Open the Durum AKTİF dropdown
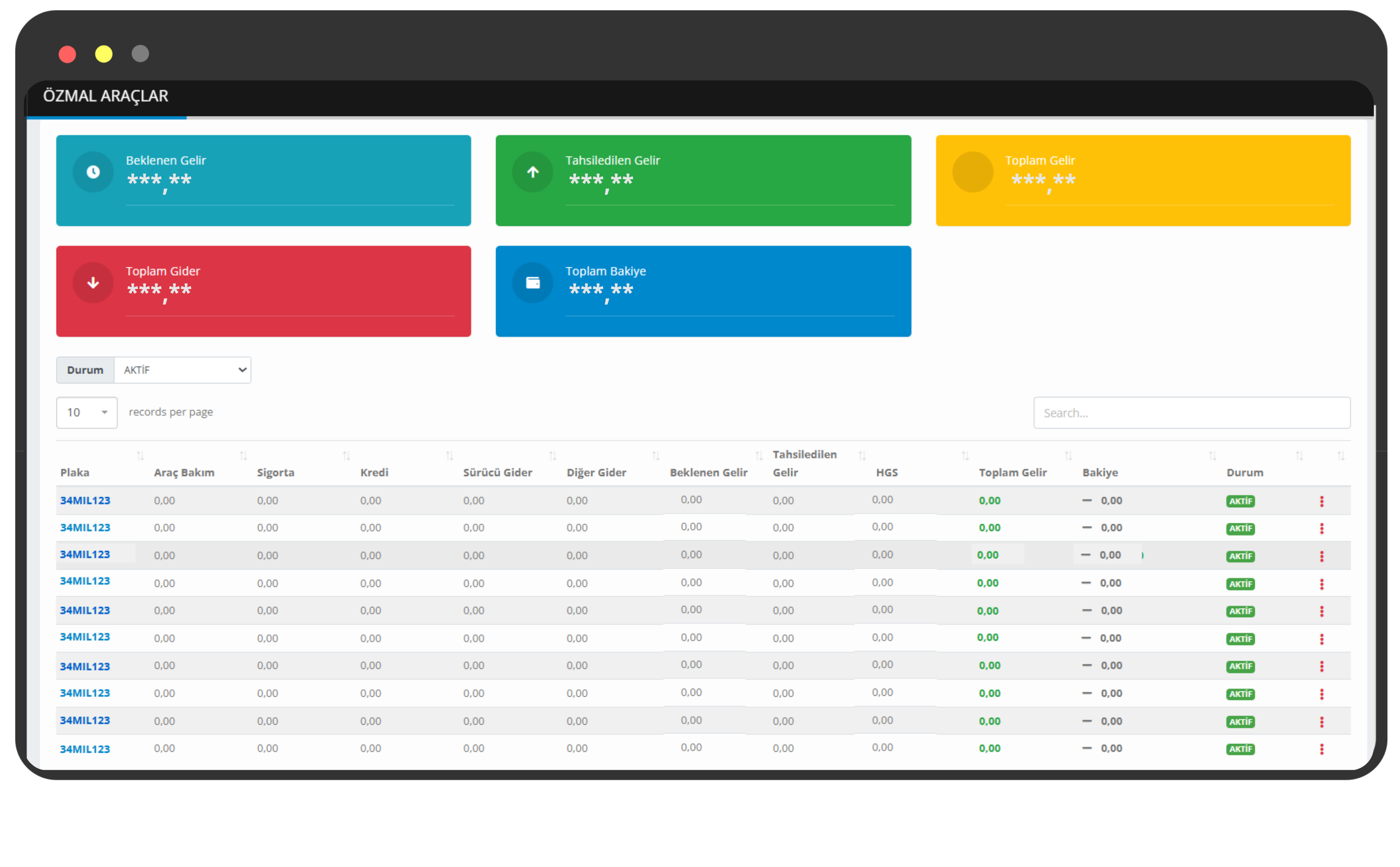This screenshot has height=867, width=1400. click(182, 370)
